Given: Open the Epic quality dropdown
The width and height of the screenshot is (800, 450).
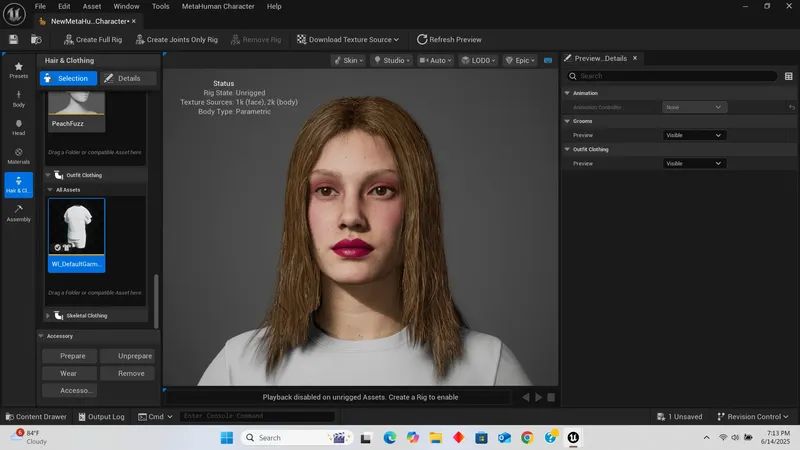Looking at the screenshot, I should [x=520, y=60].
